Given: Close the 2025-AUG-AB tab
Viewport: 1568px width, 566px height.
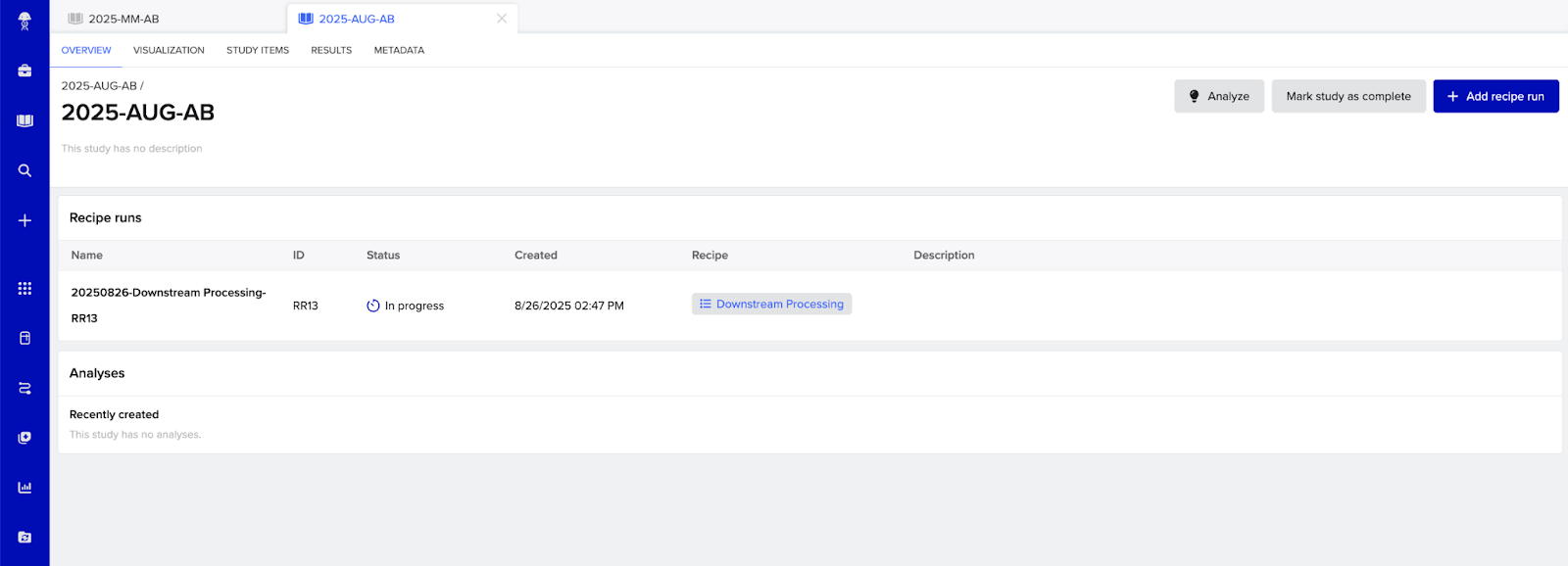Looking at the screenshot, I should [502, 19].
